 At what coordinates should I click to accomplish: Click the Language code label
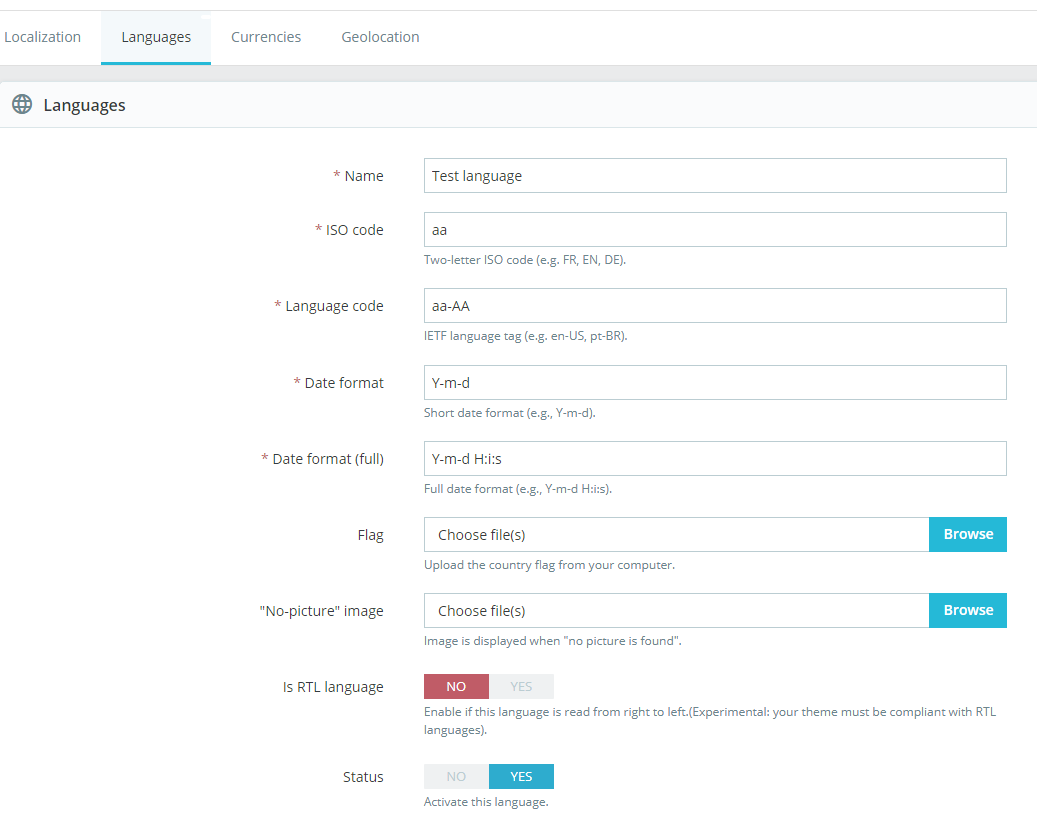334,306
